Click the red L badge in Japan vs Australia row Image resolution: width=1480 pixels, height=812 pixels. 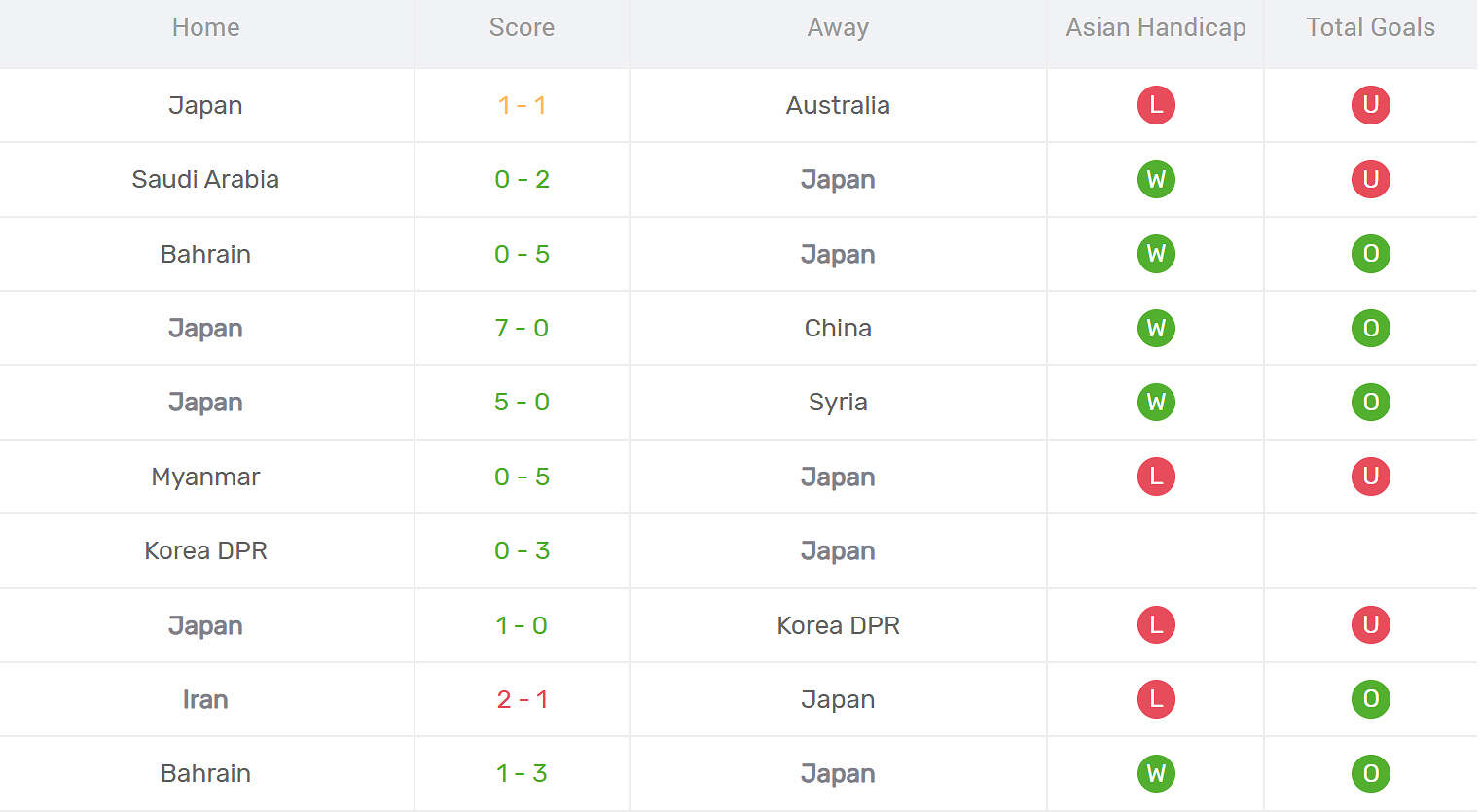[x=1156, y=105]
